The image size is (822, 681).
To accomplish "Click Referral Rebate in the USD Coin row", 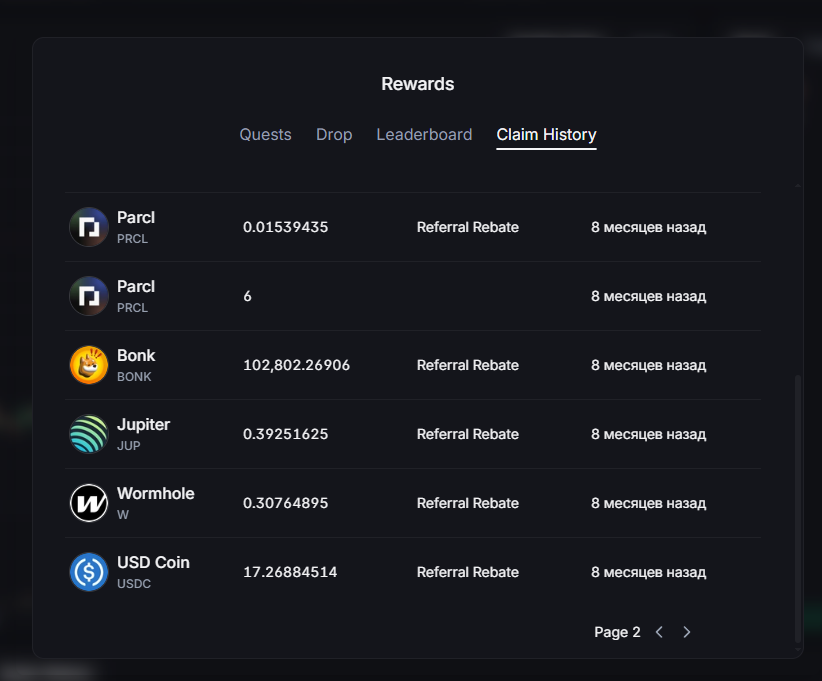I will coord(468,572).
